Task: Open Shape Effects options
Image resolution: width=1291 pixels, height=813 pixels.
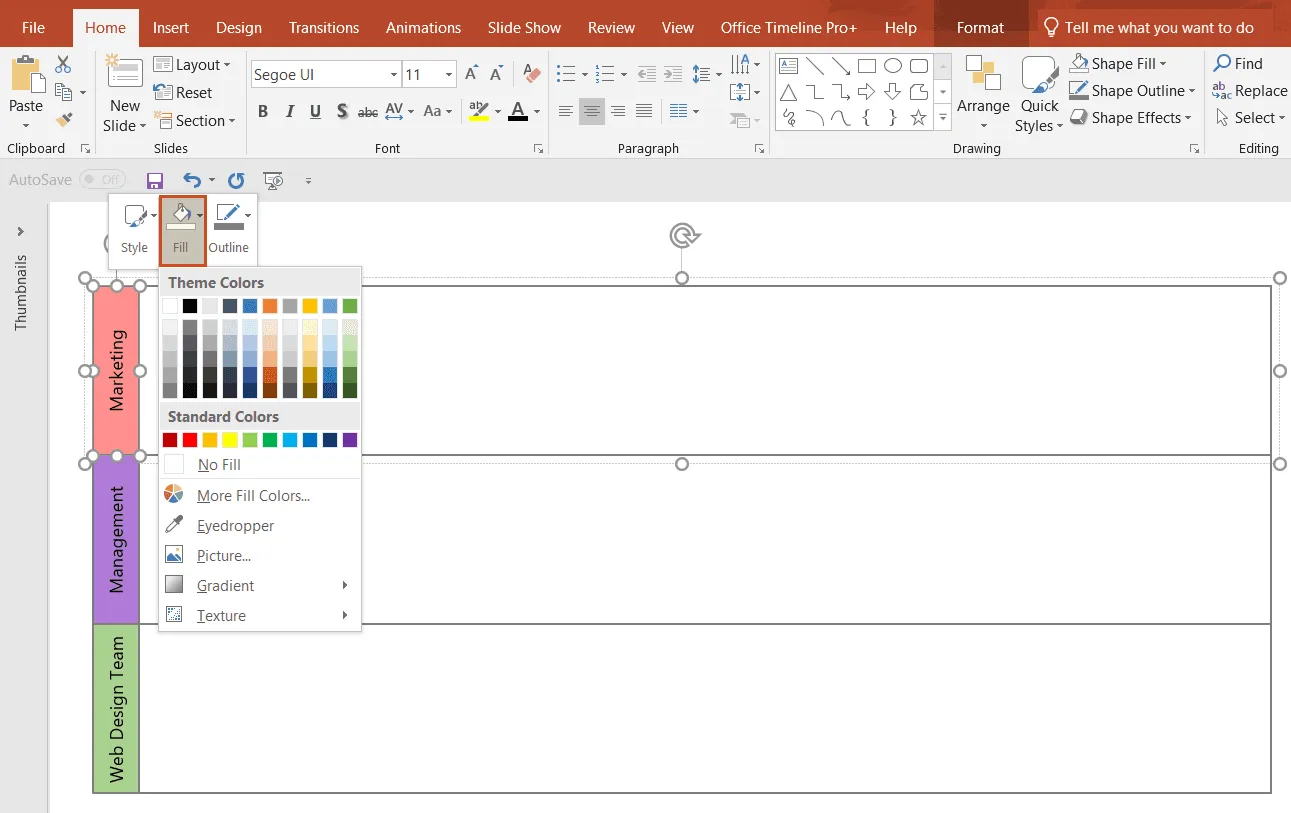Action: coord(1132,117)
